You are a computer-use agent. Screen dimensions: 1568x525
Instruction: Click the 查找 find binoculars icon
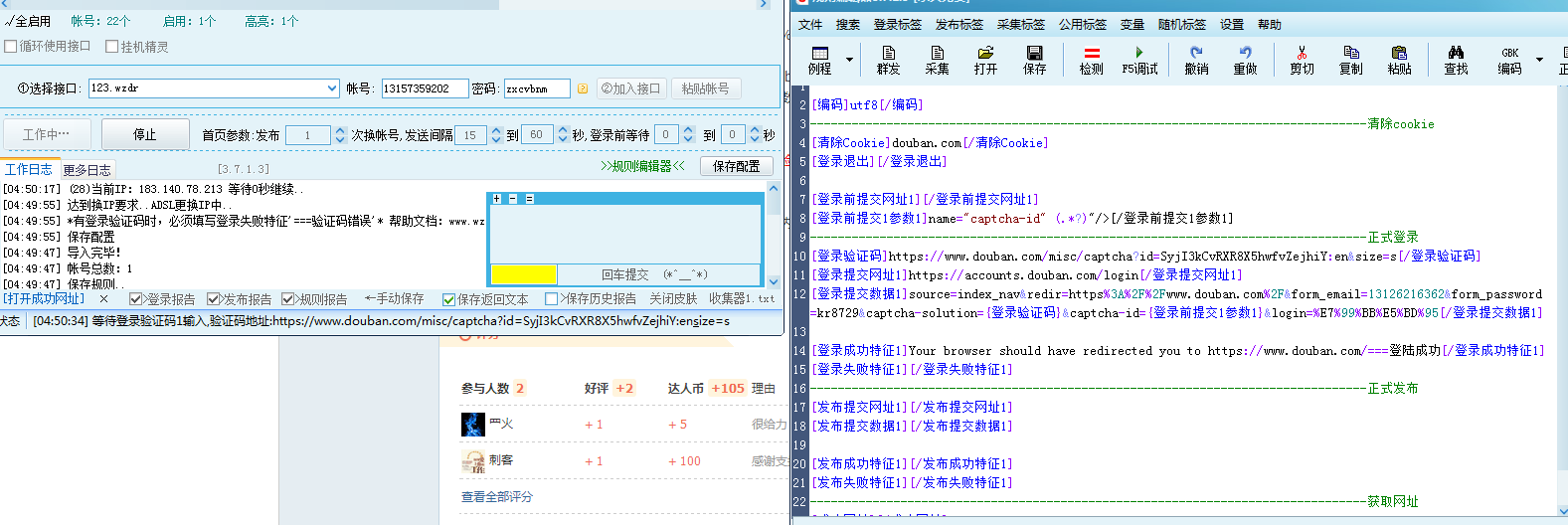click(x=1456, y=60)
